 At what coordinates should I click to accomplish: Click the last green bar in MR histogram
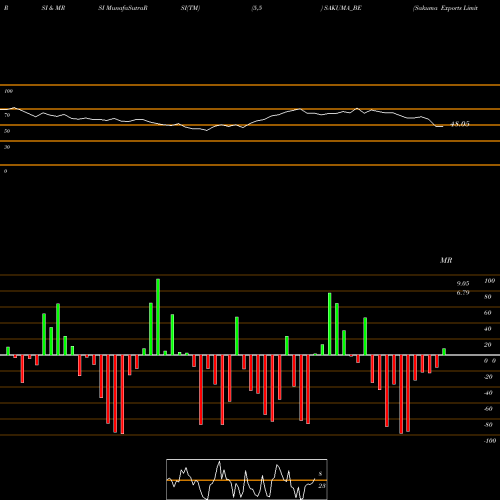444,352
